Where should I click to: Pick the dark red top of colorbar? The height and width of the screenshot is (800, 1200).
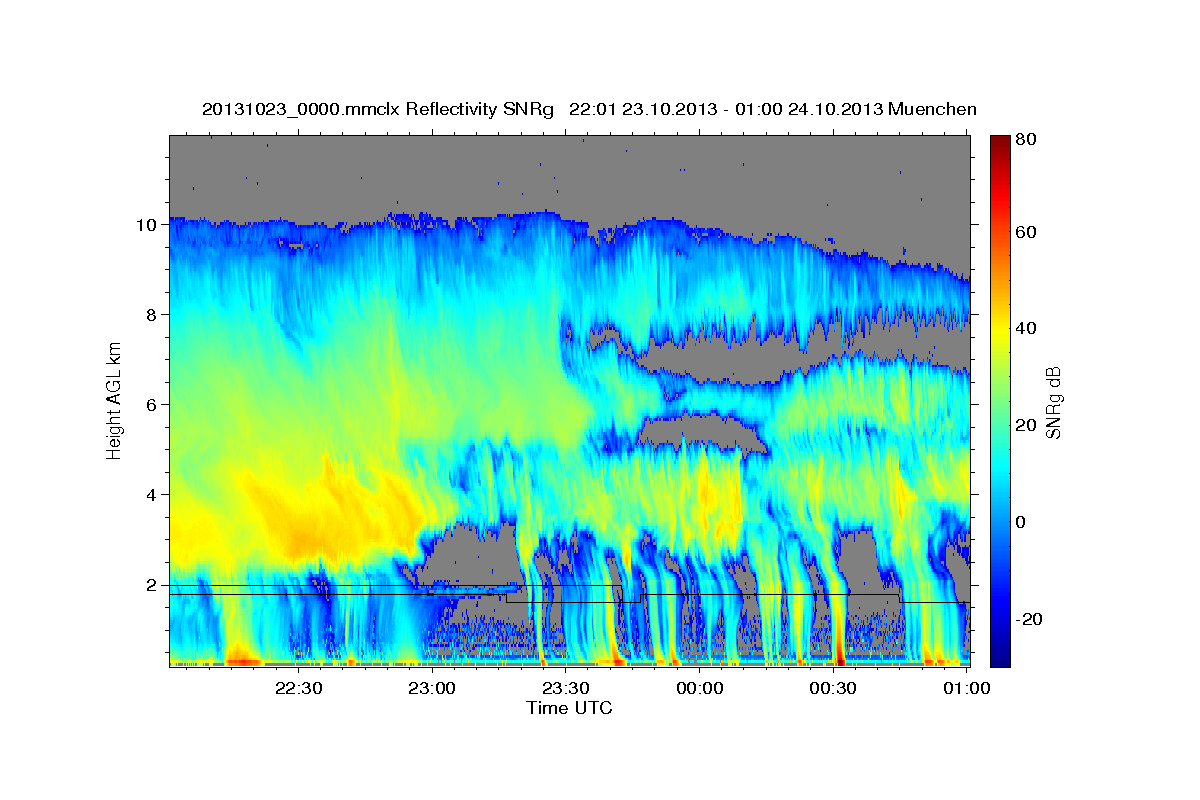1000,142
